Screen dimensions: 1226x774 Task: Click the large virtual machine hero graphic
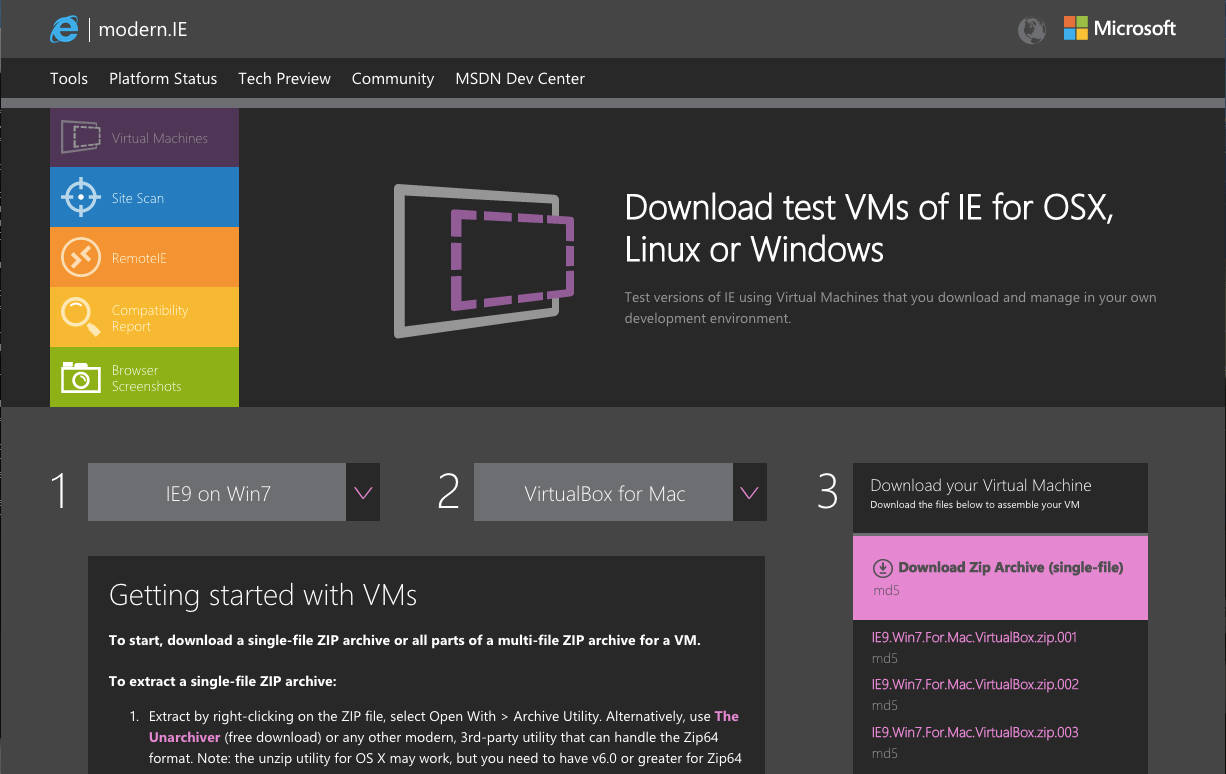click(485, 260)
